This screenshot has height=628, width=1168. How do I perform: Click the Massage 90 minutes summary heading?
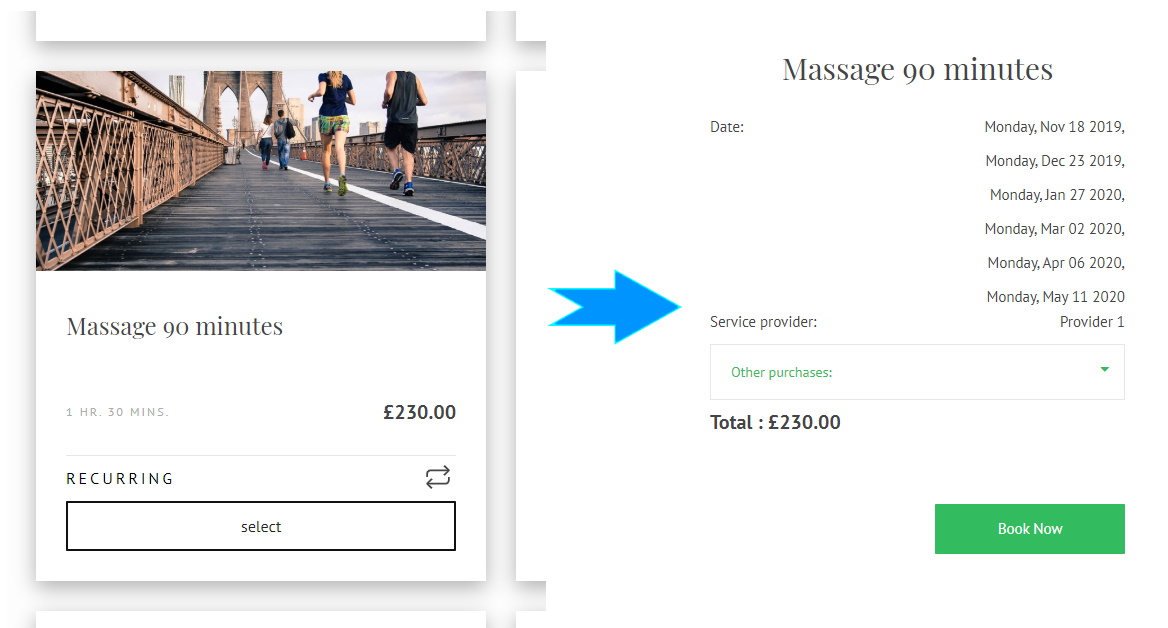917,69
